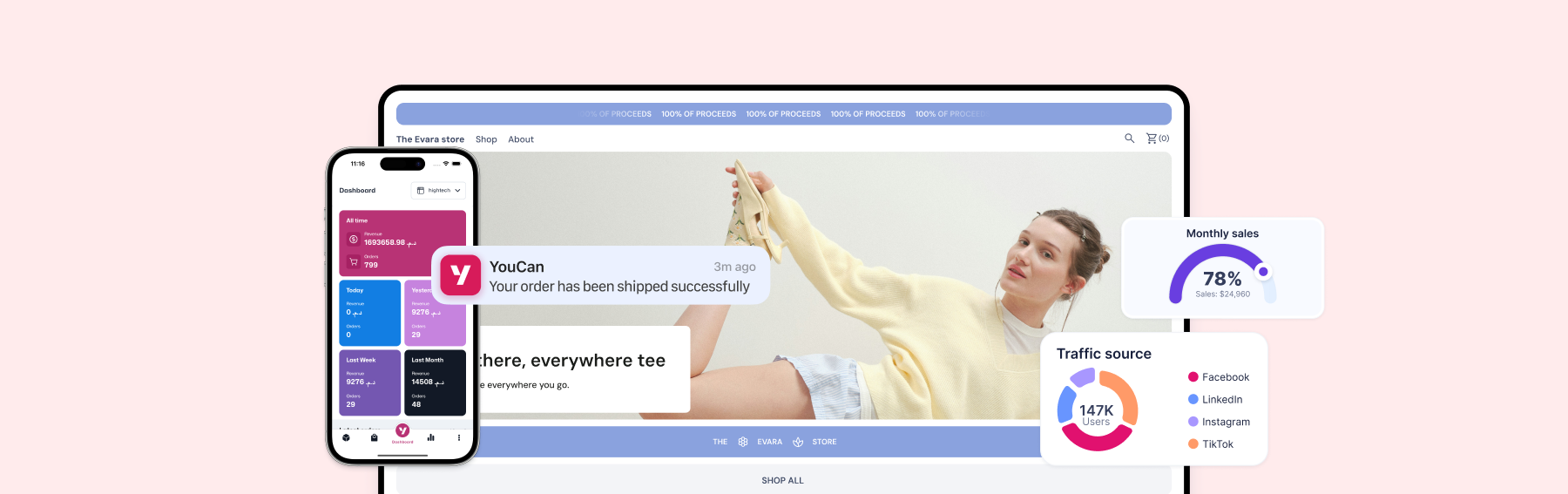Click the Monthly sales gauge knob
1568x494 pixels.
[1263, 271]
